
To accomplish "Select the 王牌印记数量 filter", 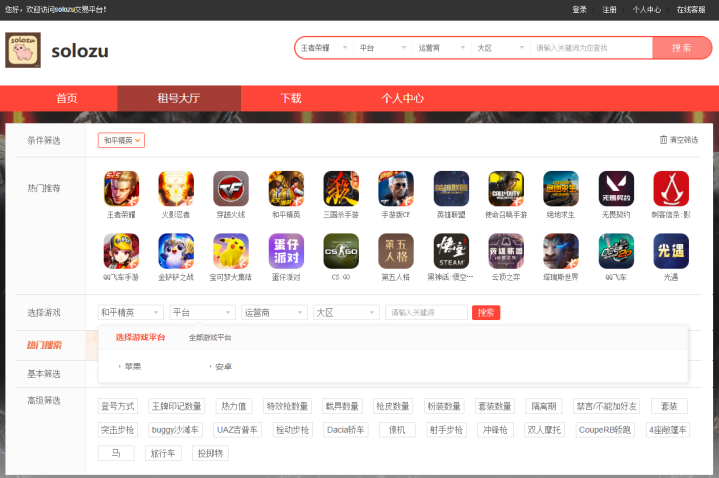I will pos(177,406).
